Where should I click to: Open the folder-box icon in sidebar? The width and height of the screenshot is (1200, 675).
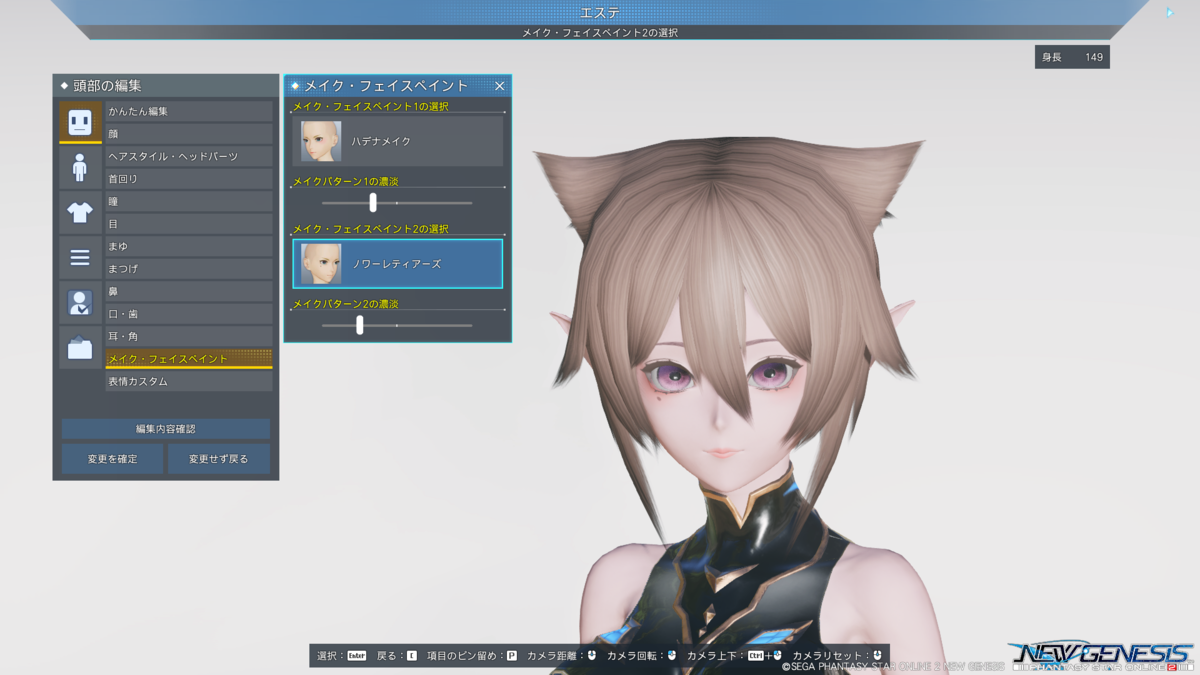pos(80,347)
